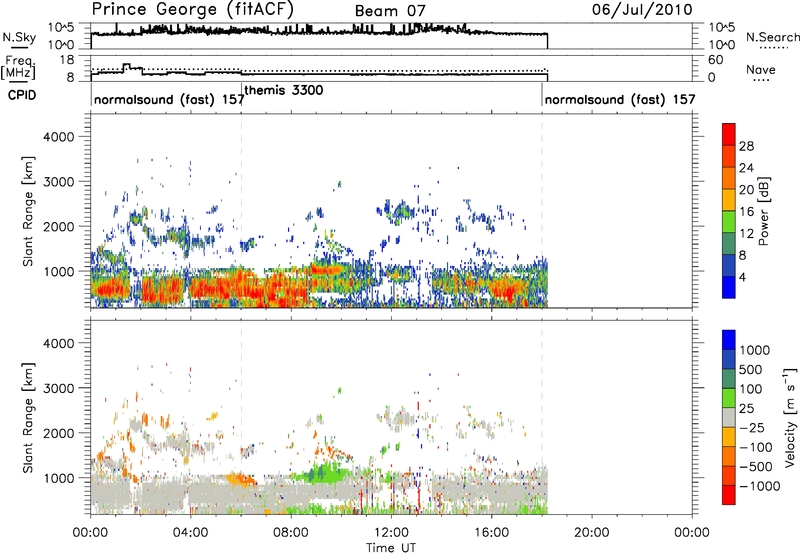Click the '60' Nave axis tick label

pos(715,60)
